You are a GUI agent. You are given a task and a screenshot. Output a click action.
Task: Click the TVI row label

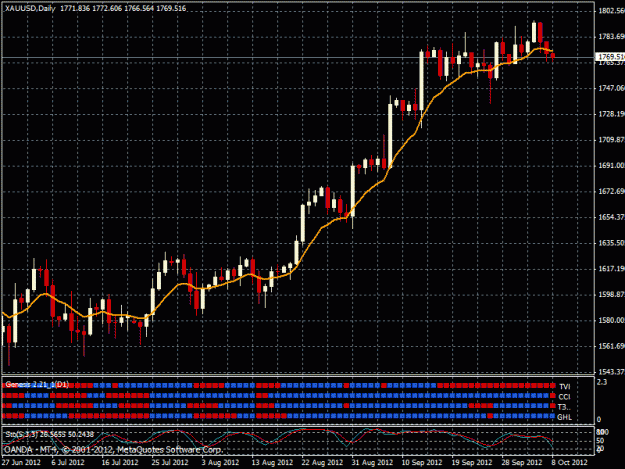[564, 387]
